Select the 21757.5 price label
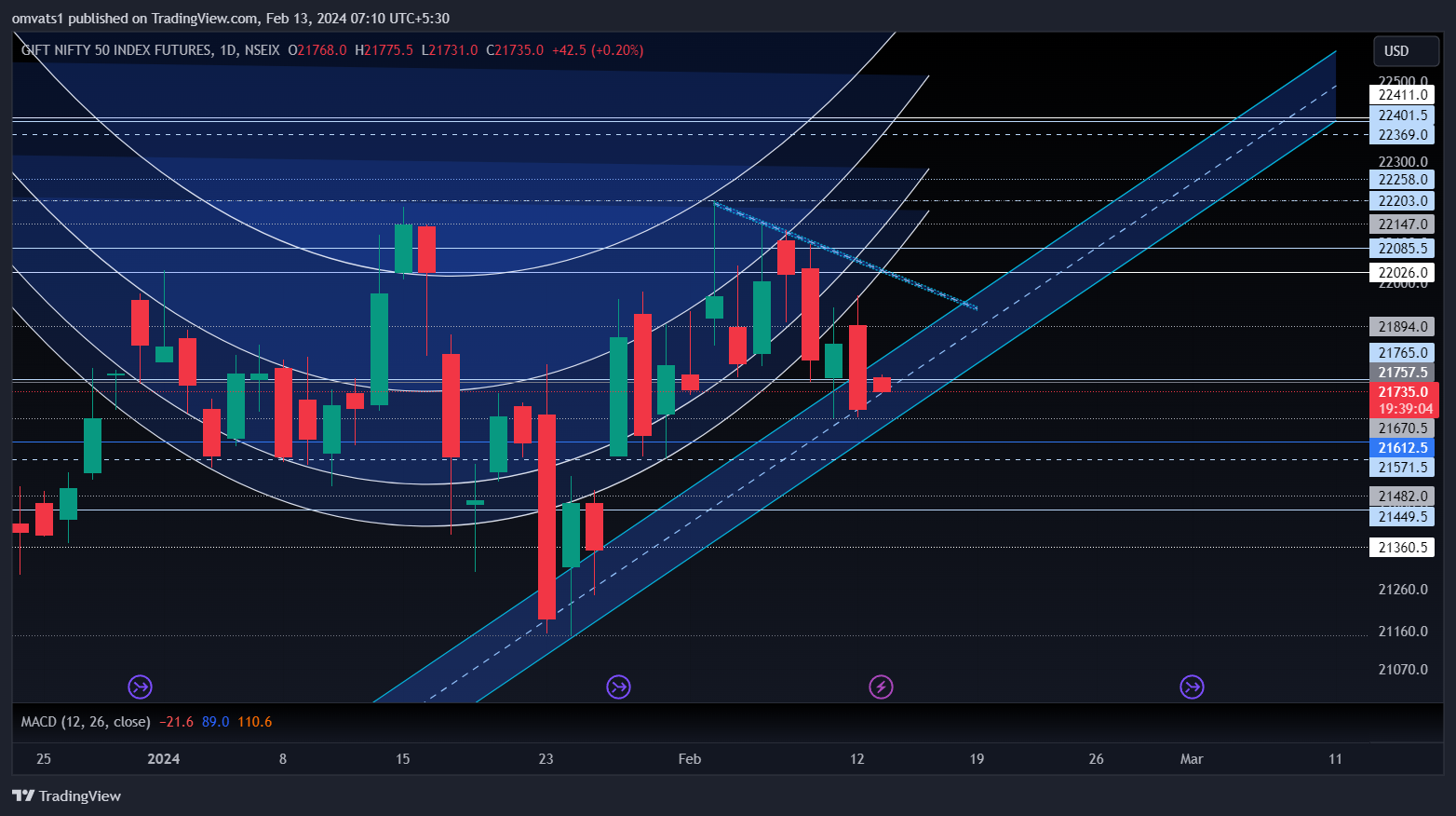 pyautogui.click(x=1402, y=373)
